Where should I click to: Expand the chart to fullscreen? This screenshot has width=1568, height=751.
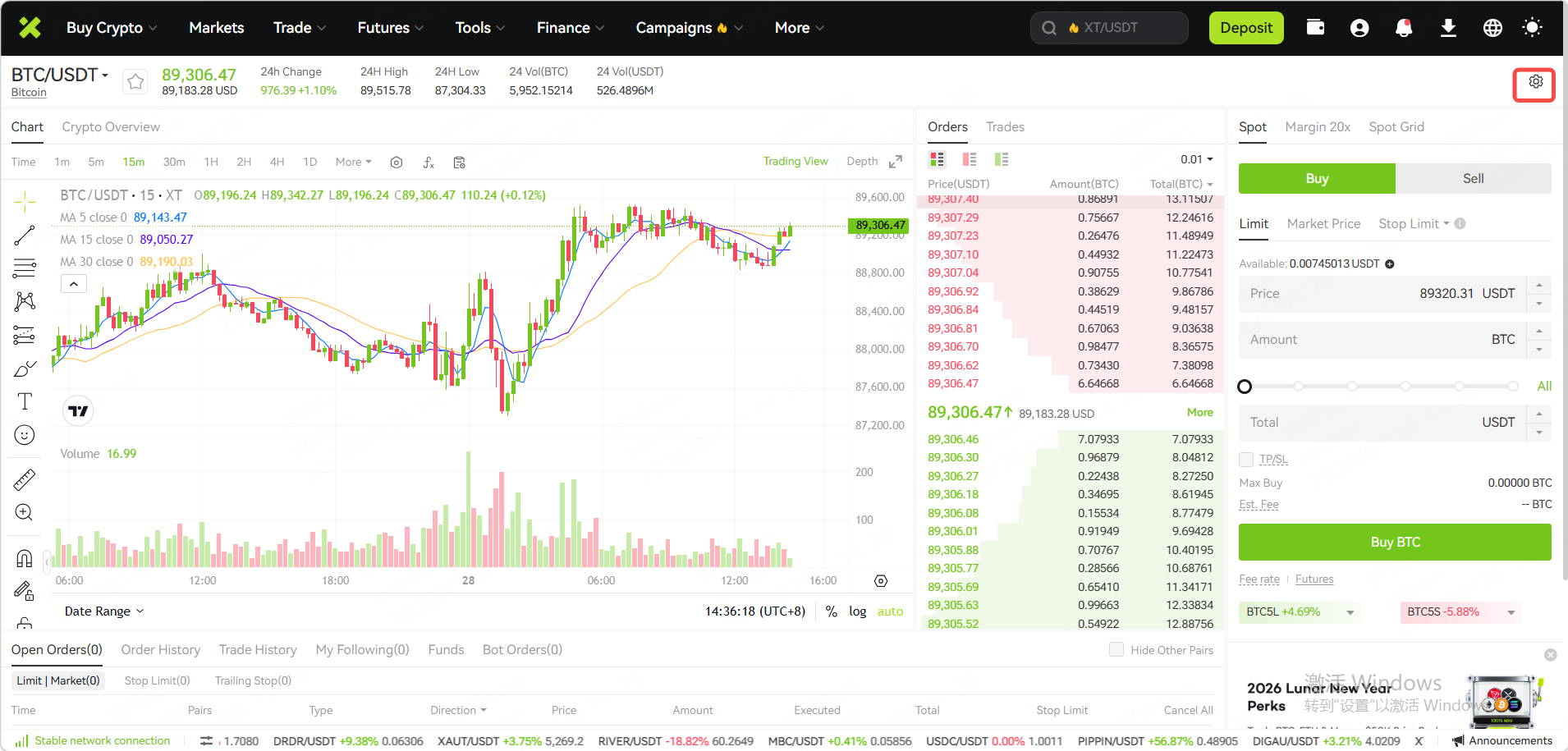[x=896, y=162]
